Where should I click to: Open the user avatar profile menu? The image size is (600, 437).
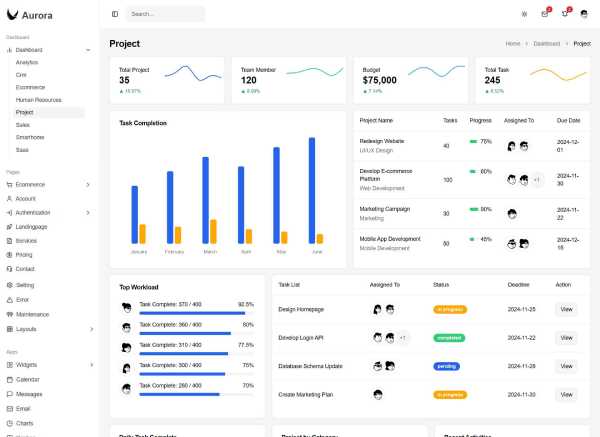[x=585, y=14]
